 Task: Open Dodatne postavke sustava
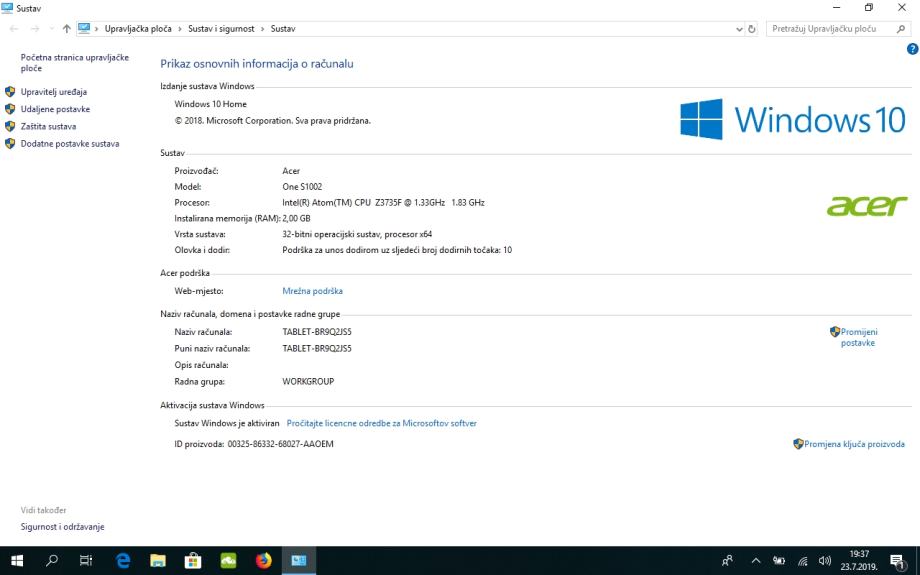[70, 144]
